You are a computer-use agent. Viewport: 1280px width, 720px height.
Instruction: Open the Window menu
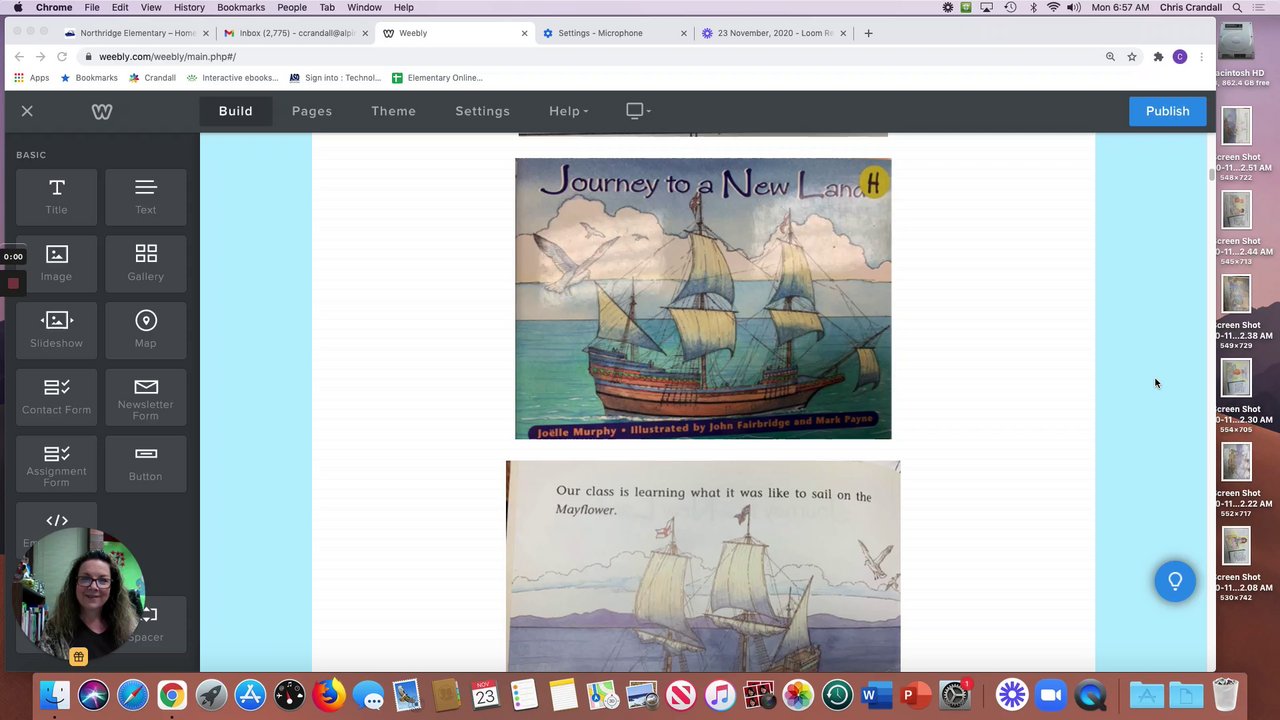coord(364,7)
